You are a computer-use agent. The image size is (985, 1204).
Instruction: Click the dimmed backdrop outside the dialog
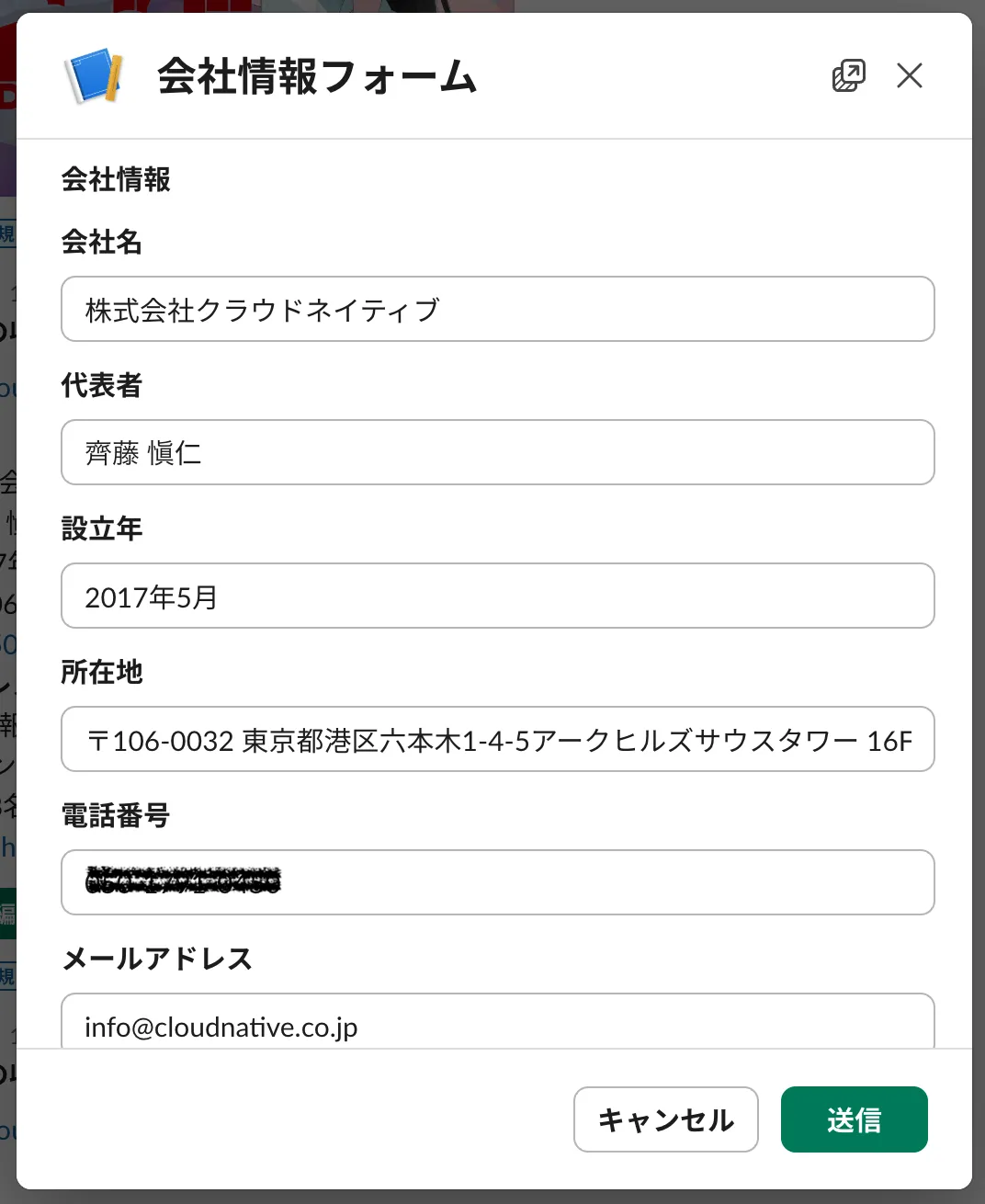click(x=6, y=551)
